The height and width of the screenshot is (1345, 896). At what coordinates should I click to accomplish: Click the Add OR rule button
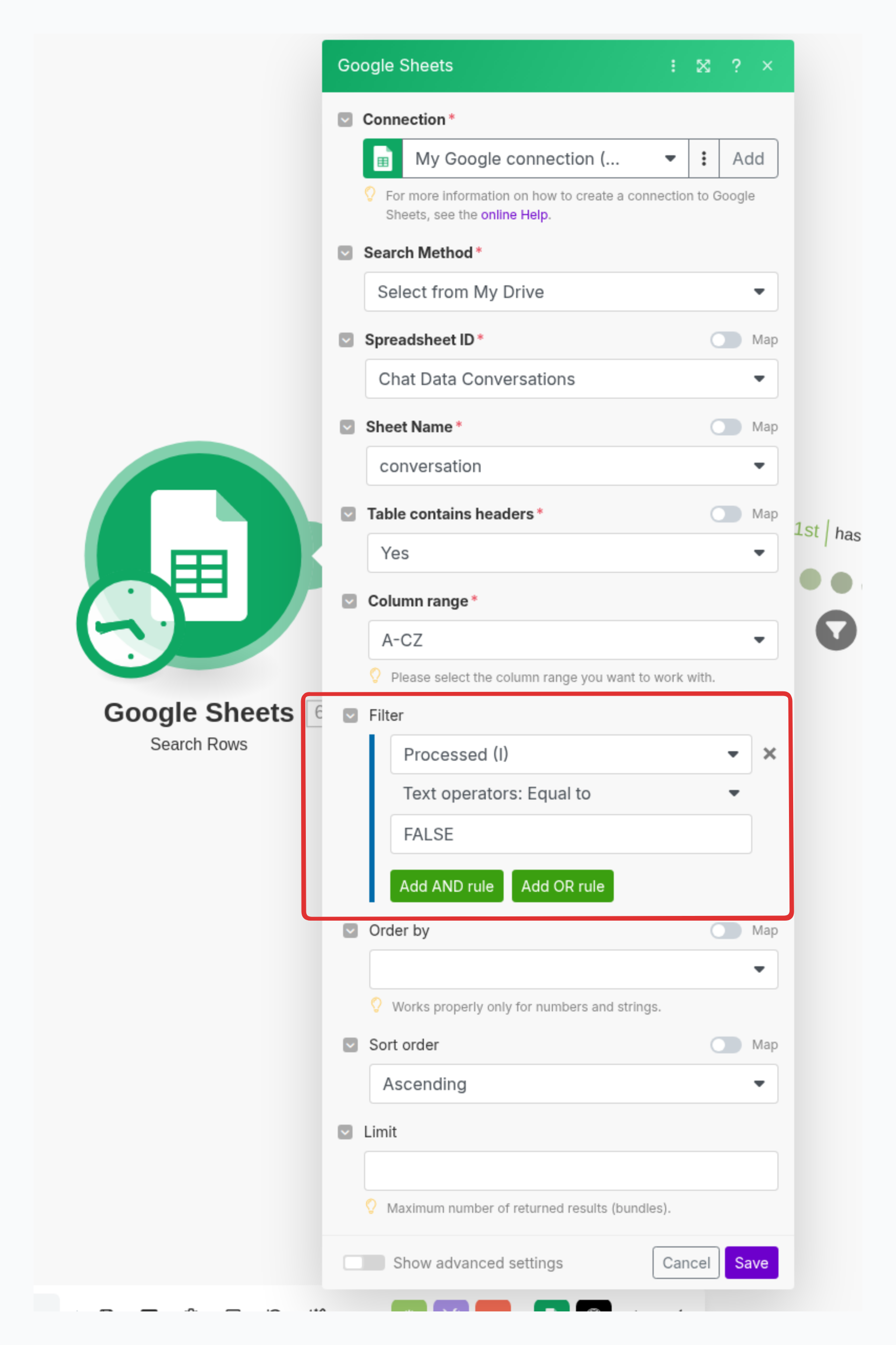tap(562, 886)
